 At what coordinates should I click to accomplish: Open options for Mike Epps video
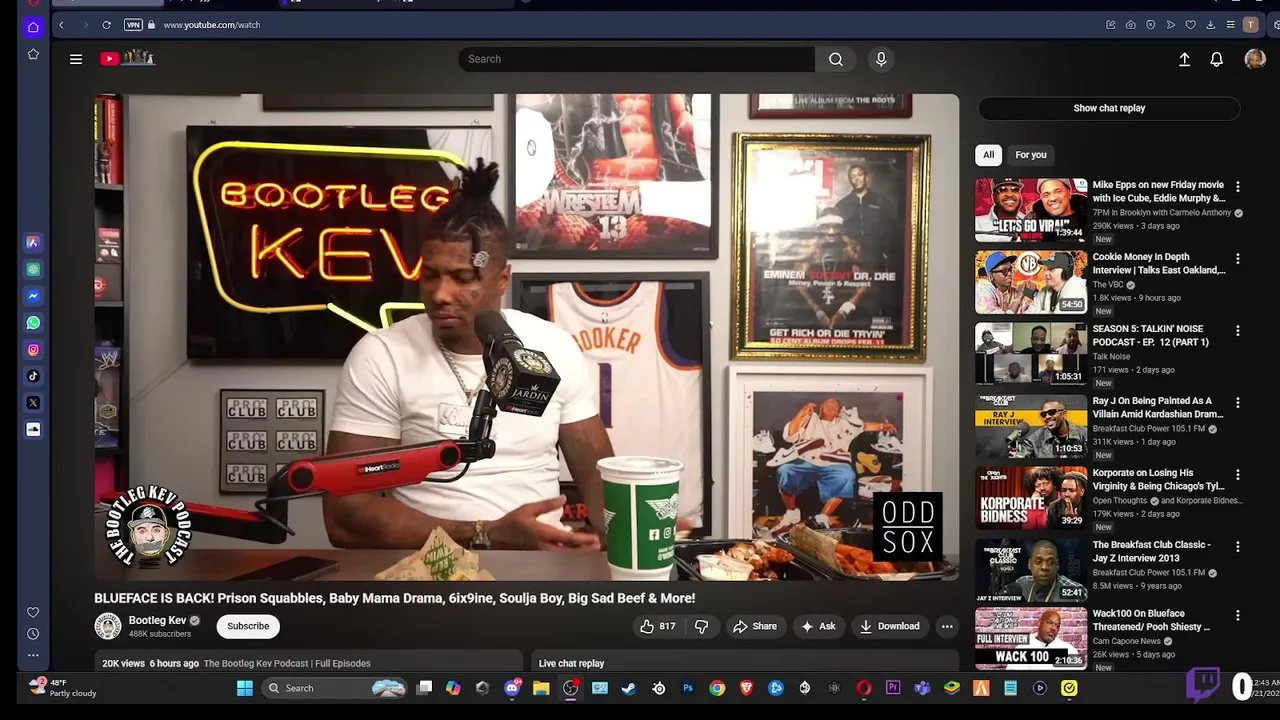1238,187
